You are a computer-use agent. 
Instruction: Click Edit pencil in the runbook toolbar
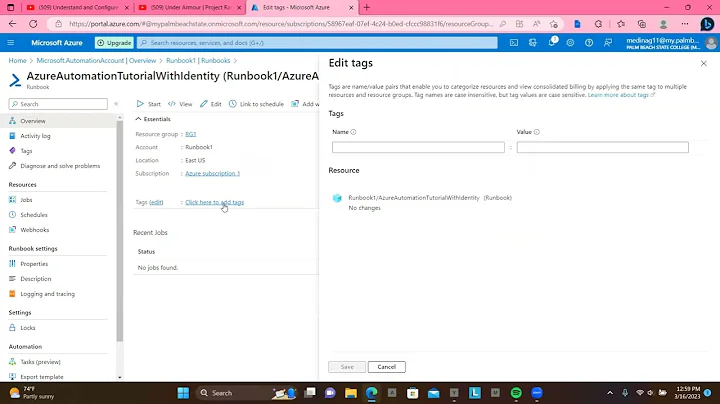pos(211,104)
